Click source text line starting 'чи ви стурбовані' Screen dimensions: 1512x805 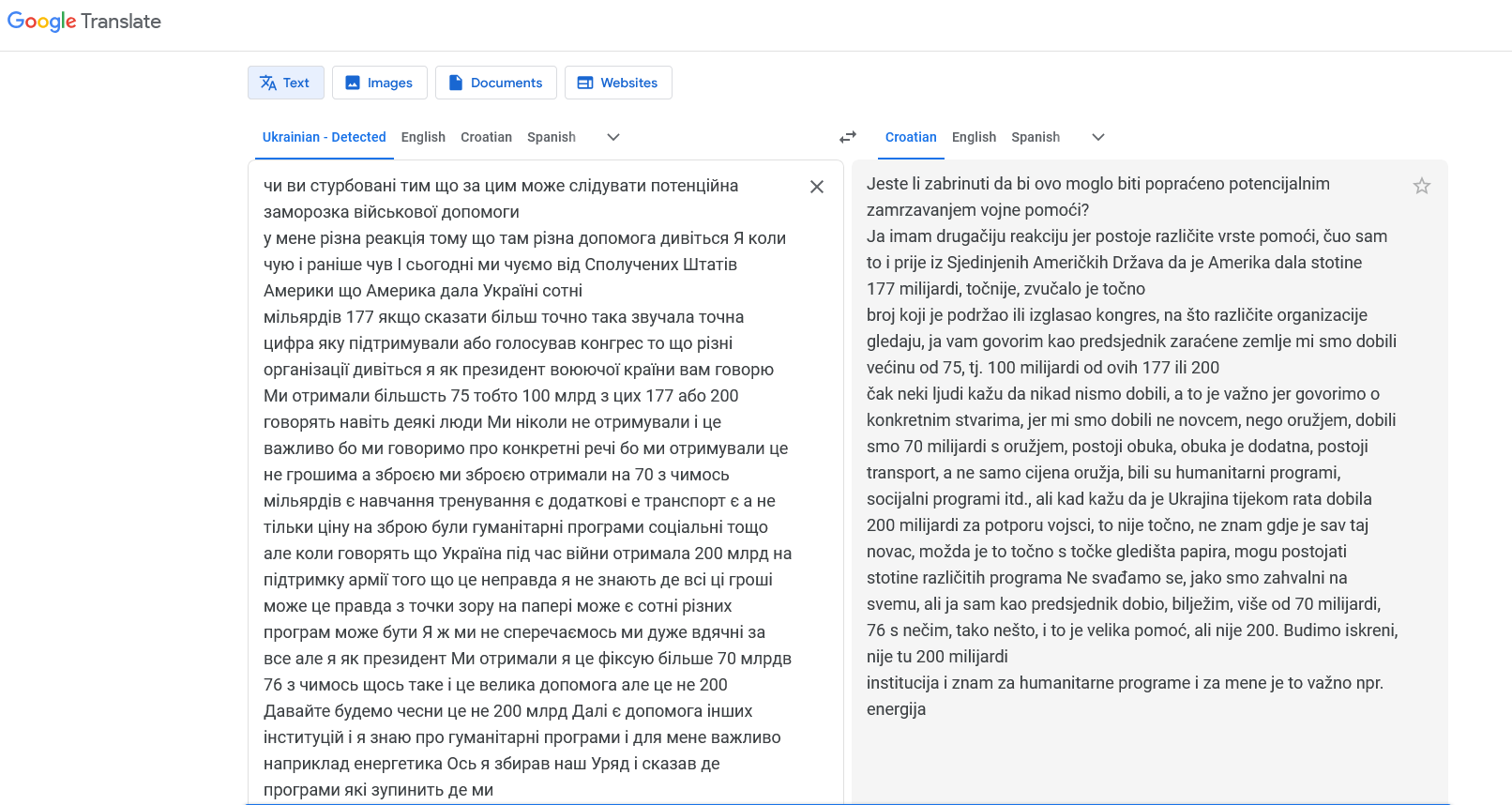click(x=500, y=186)
